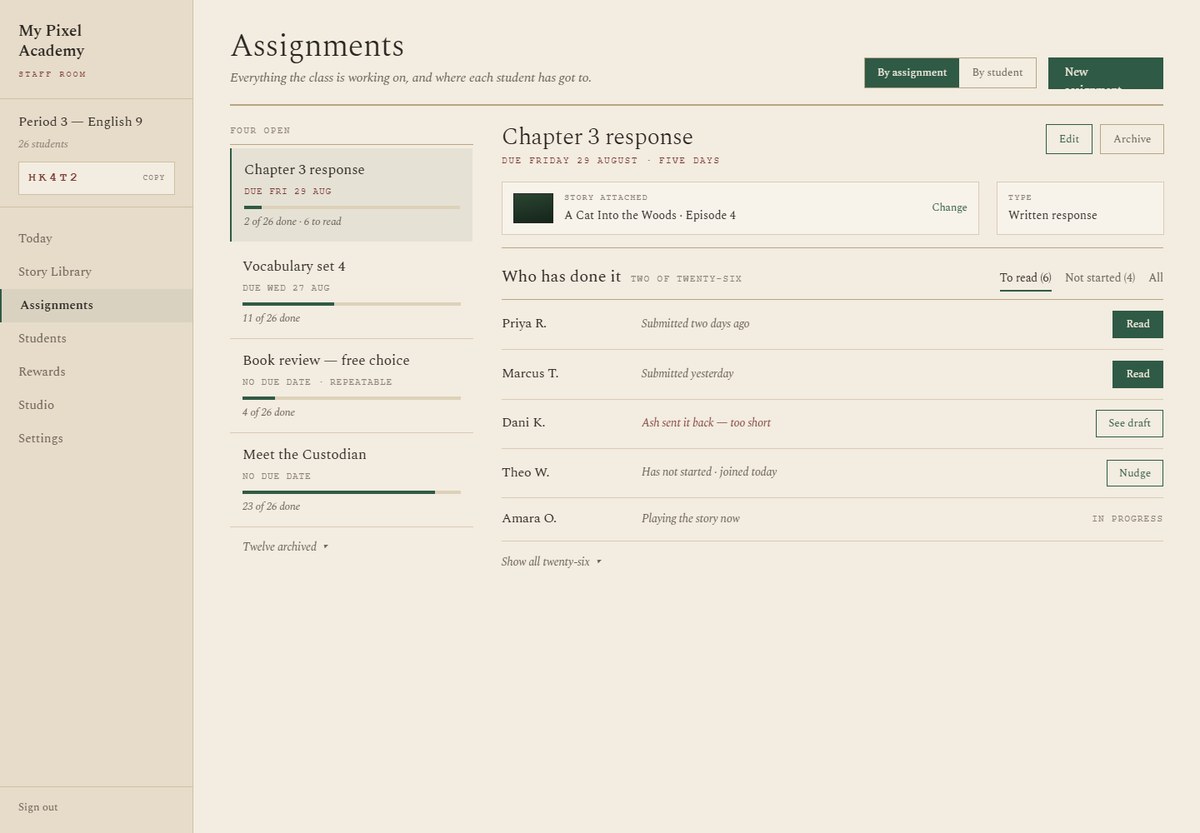Click the IN PROGRESS status label

[1127, 519]
